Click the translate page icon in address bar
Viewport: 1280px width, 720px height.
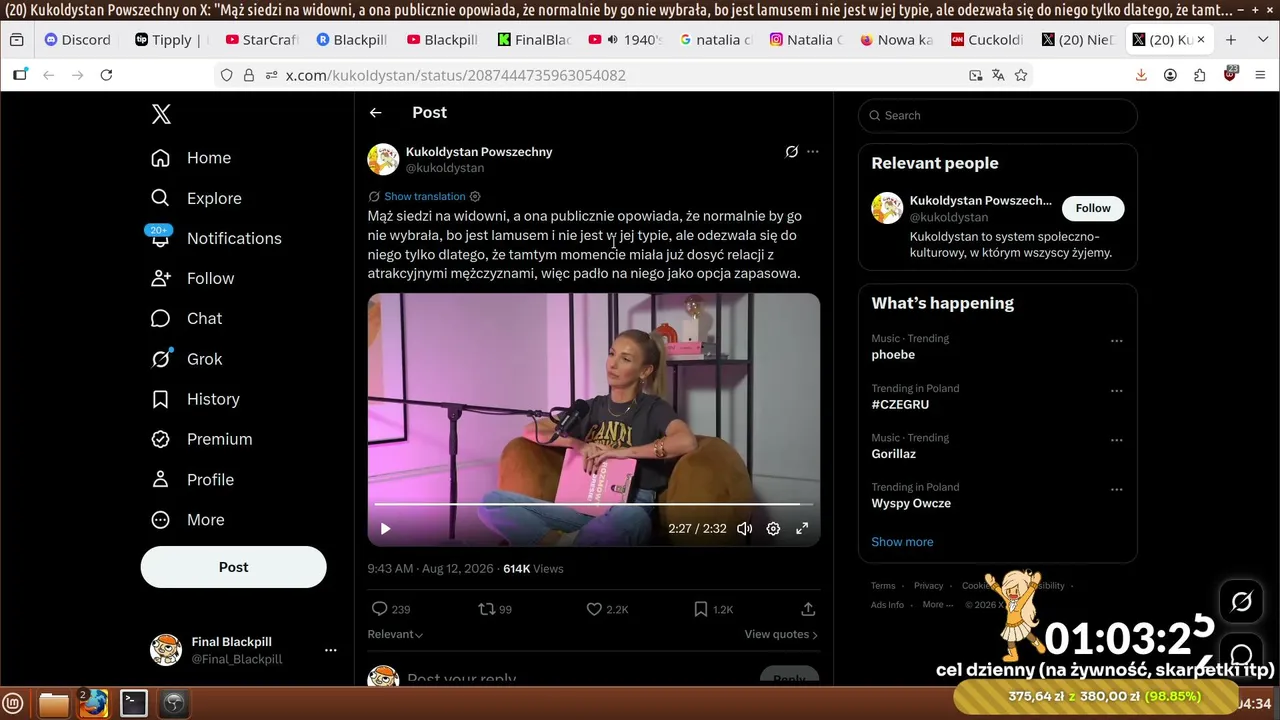998,75
